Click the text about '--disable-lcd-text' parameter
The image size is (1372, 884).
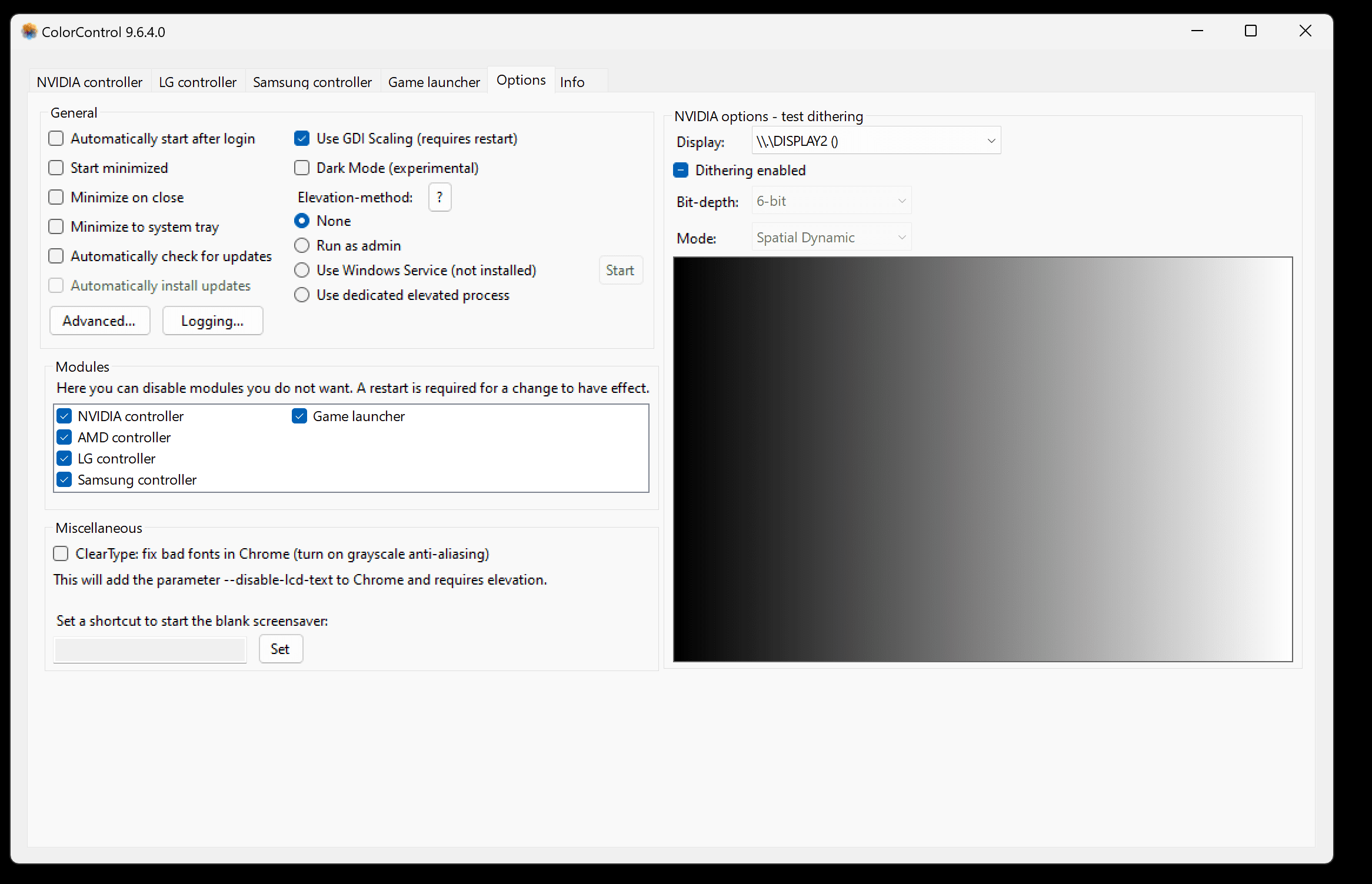pyautogui.click(x=300, y=579)
